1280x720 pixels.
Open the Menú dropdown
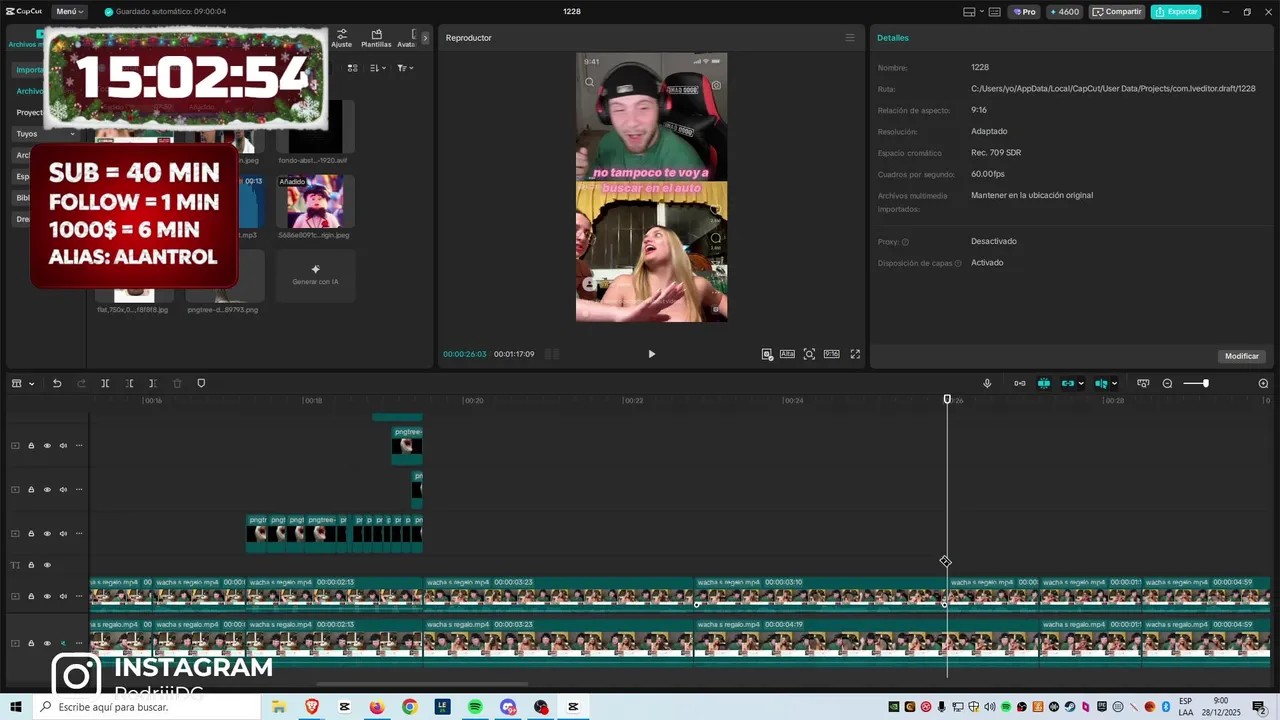click(x=69, y=12)
